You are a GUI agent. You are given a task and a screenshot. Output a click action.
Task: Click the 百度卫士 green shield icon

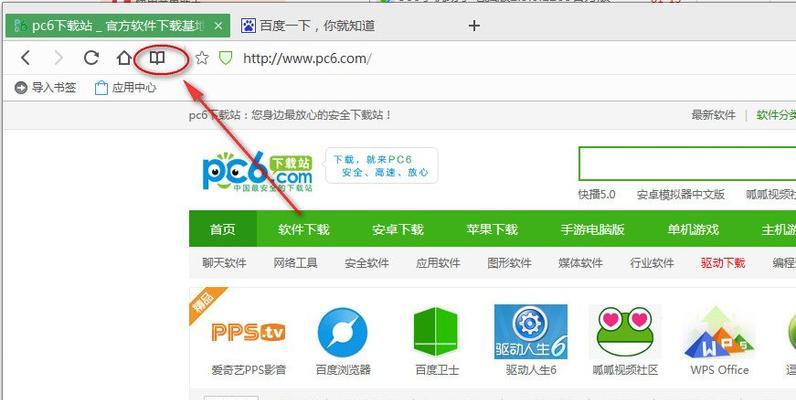pyautogui.click(x=436, y=332)
